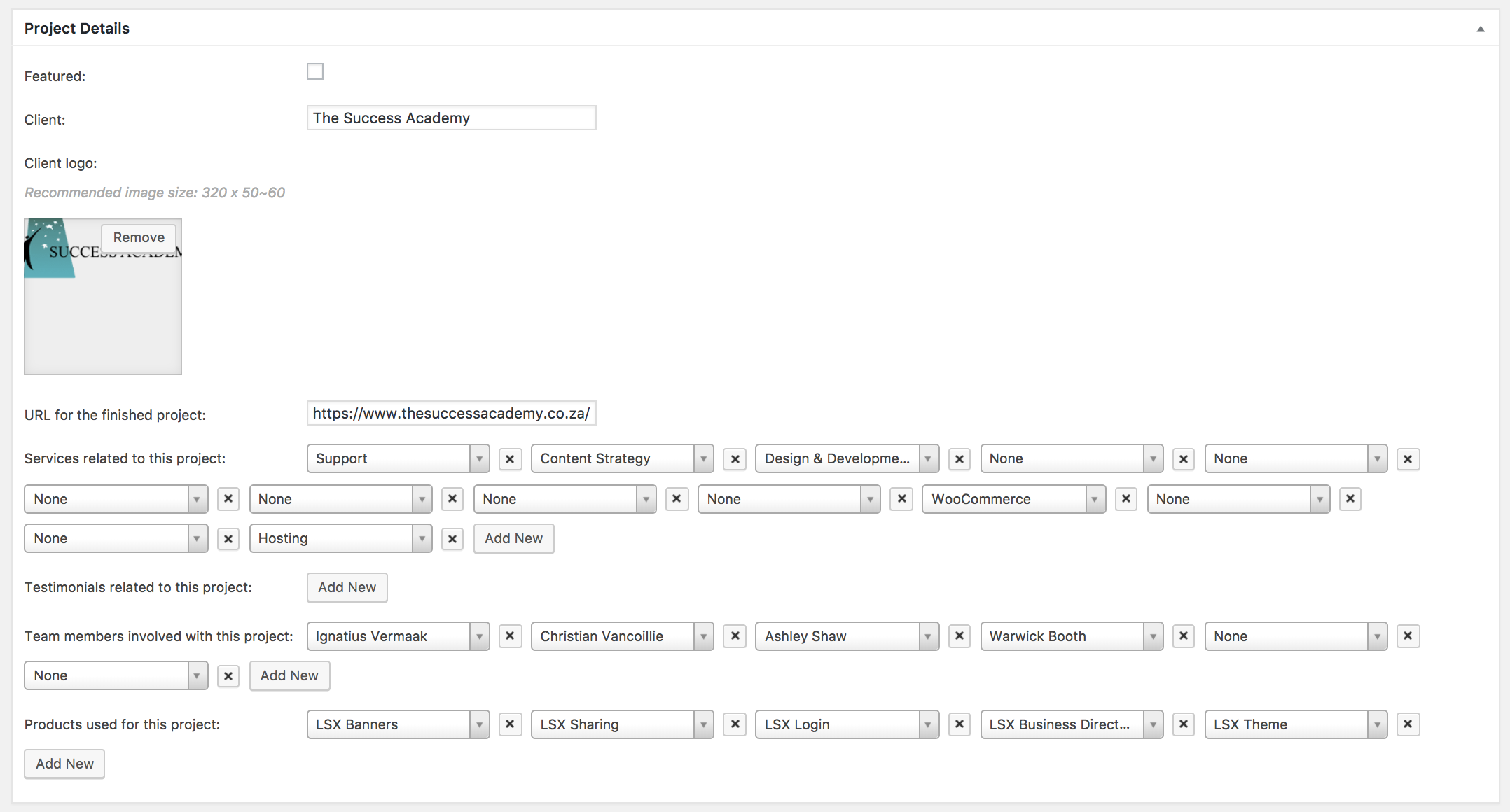Image resolution: width=1510 pixels, height=812 pixels.
Task: Add New testimonial for this project
Action: [347, 587]
